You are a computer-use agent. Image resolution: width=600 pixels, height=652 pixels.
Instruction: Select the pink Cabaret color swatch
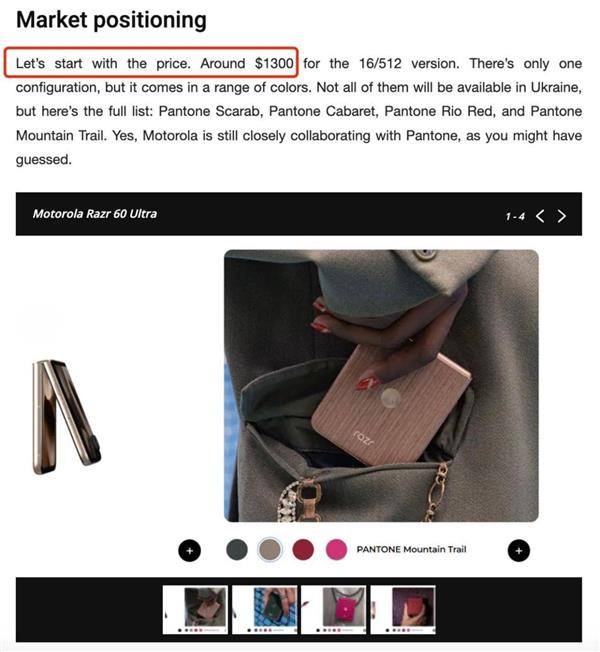[x=336, y=549]
